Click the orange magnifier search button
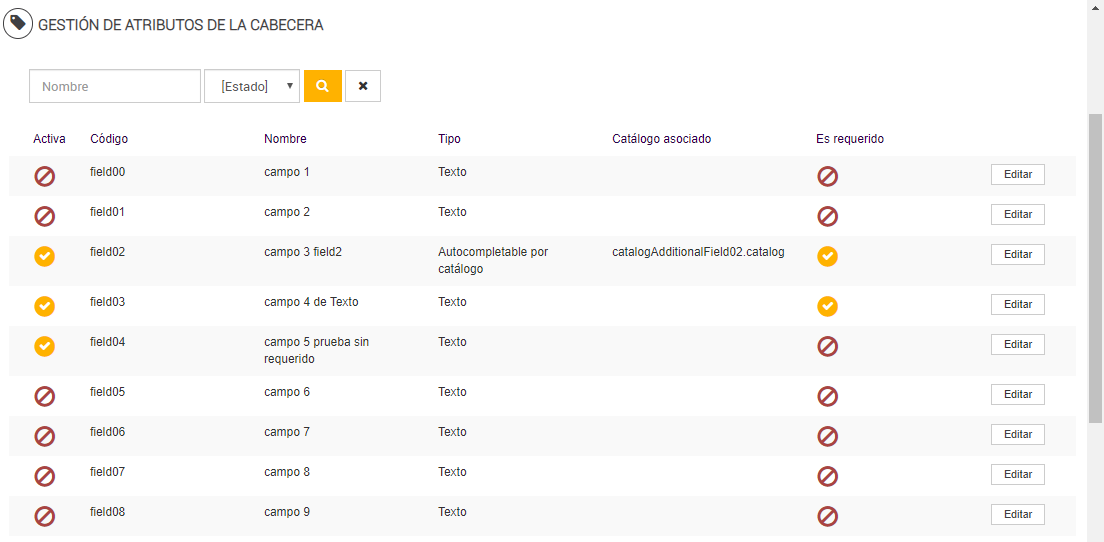Viewport: 1104px width, 542px height. coord(323,86)
